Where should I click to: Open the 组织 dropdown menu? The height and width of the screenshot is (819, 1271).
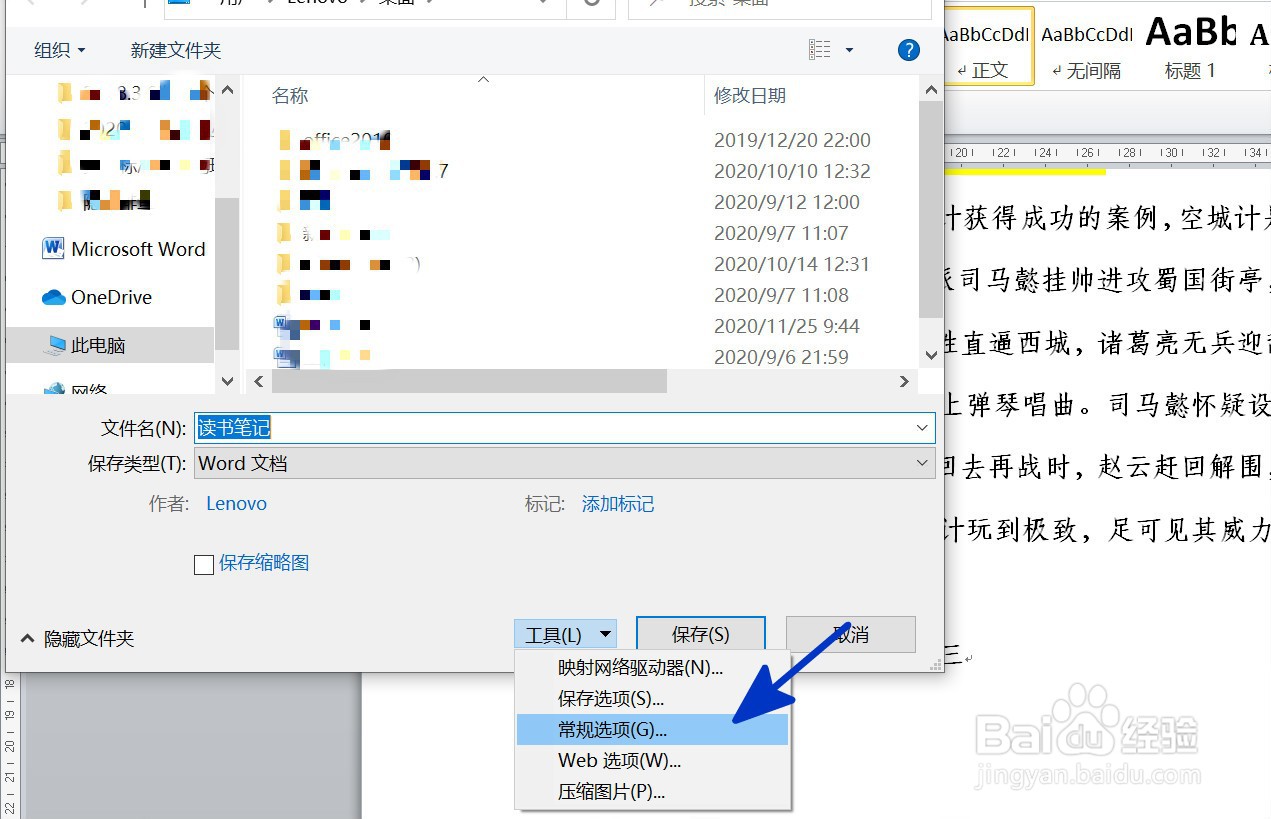60,50
